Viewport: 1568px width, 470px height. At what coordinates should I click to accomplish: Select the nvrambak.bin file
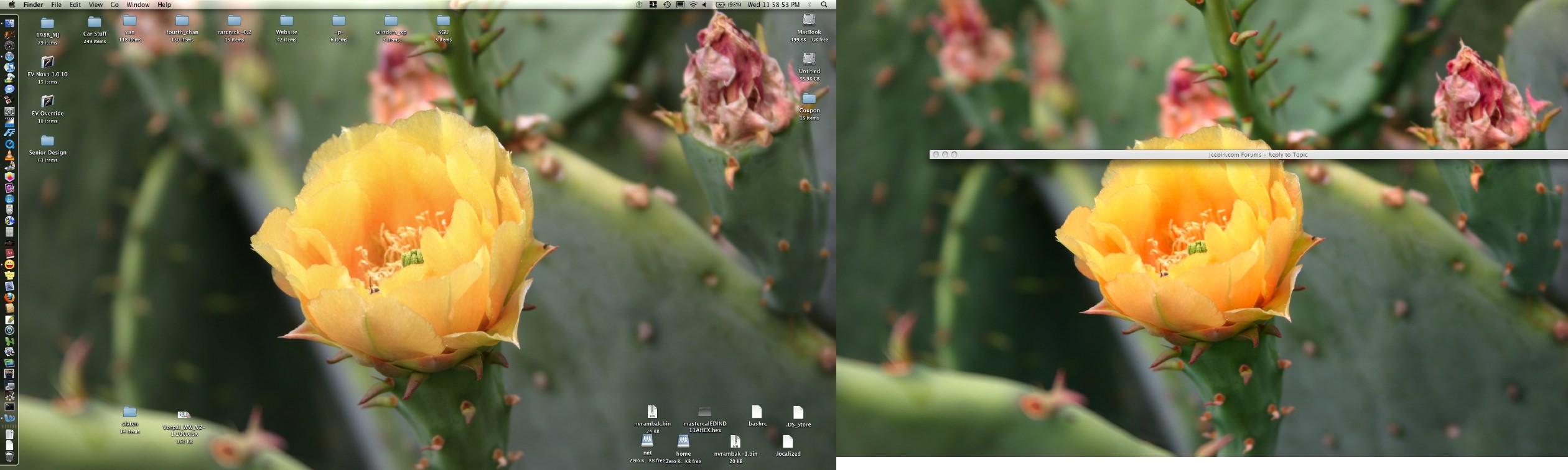click(652, 412)
